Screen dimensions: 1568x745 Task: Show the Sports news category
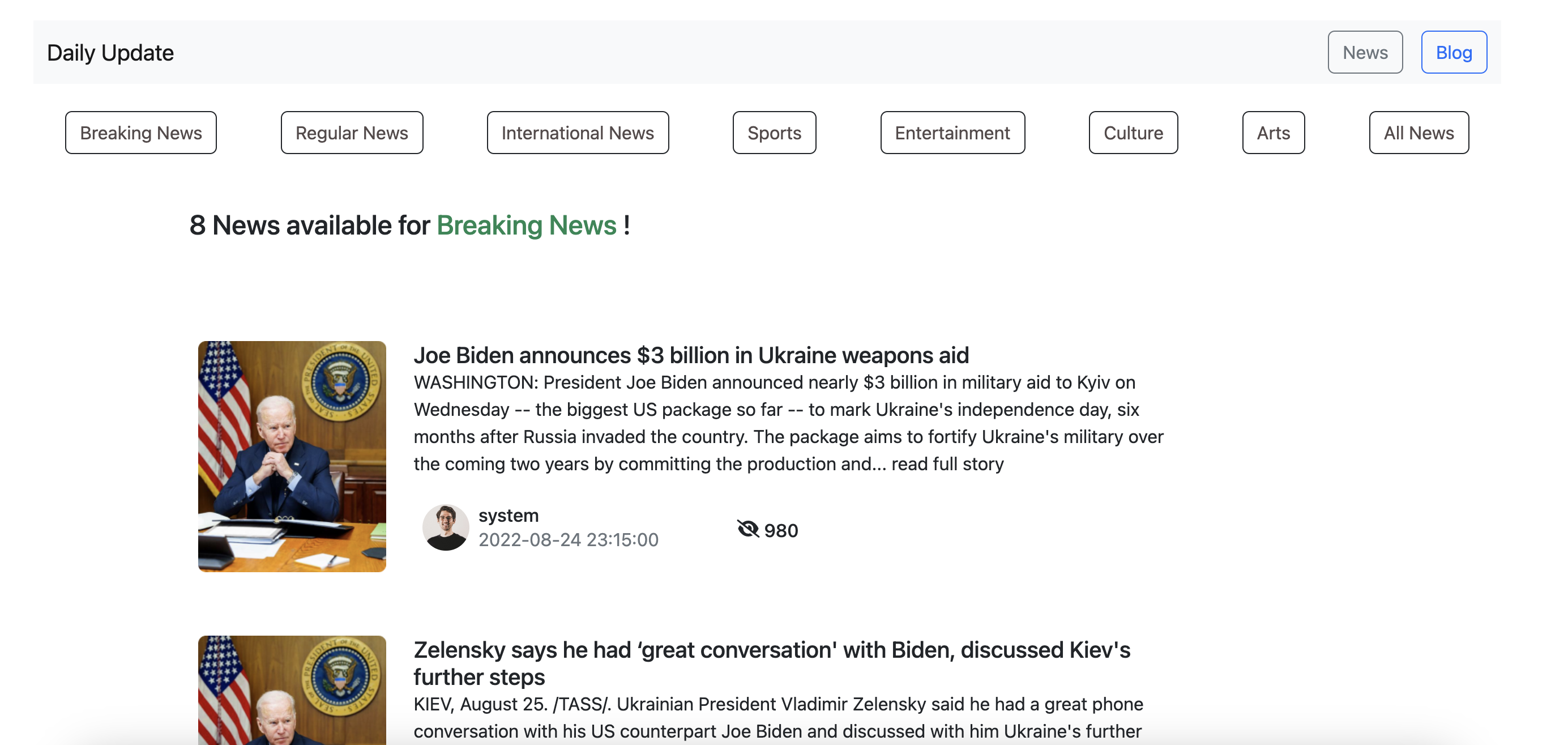[774, 133]
